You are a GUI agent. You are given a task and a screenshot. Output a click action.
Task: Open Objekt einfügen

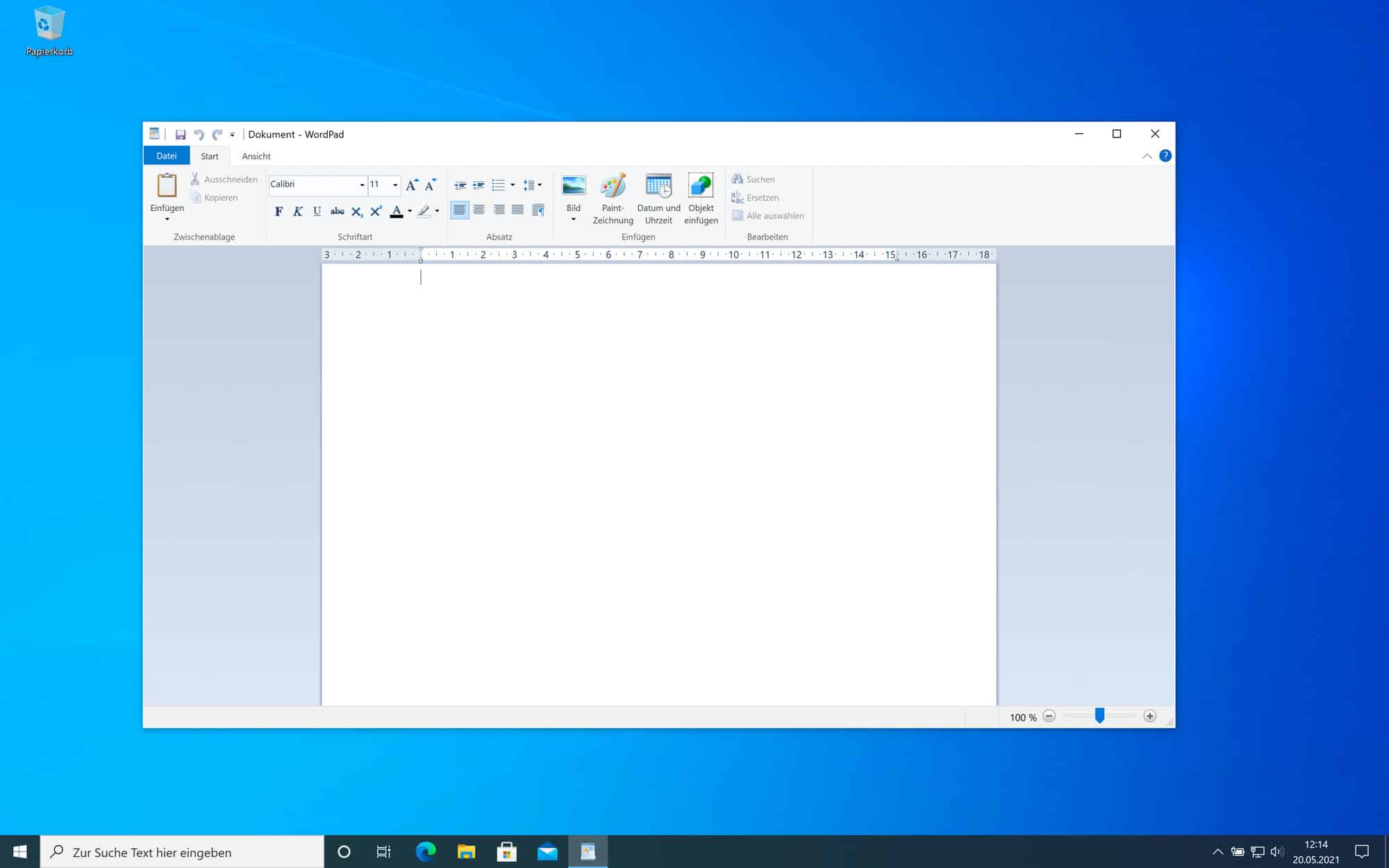700,198
